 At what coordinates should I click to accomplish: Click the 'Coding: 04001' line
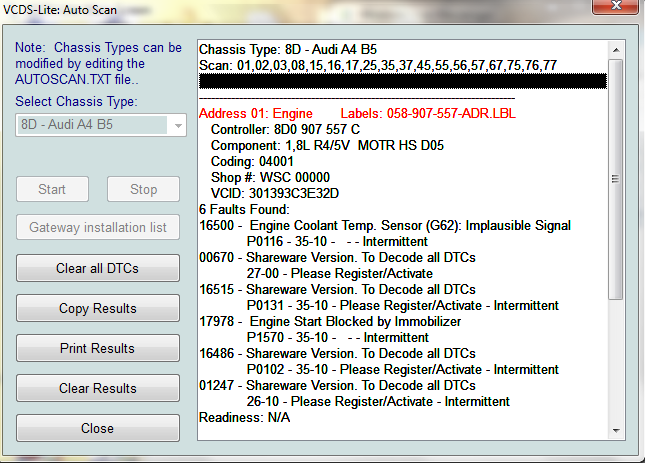(252, 162)
